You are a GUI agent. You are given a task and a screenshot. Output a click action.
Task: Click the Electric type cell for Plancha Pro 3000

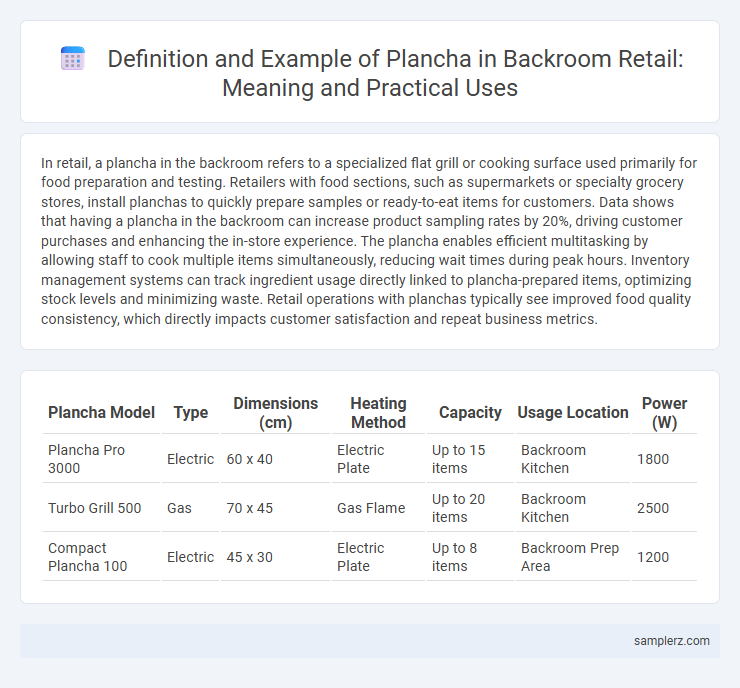pos(191,459)
